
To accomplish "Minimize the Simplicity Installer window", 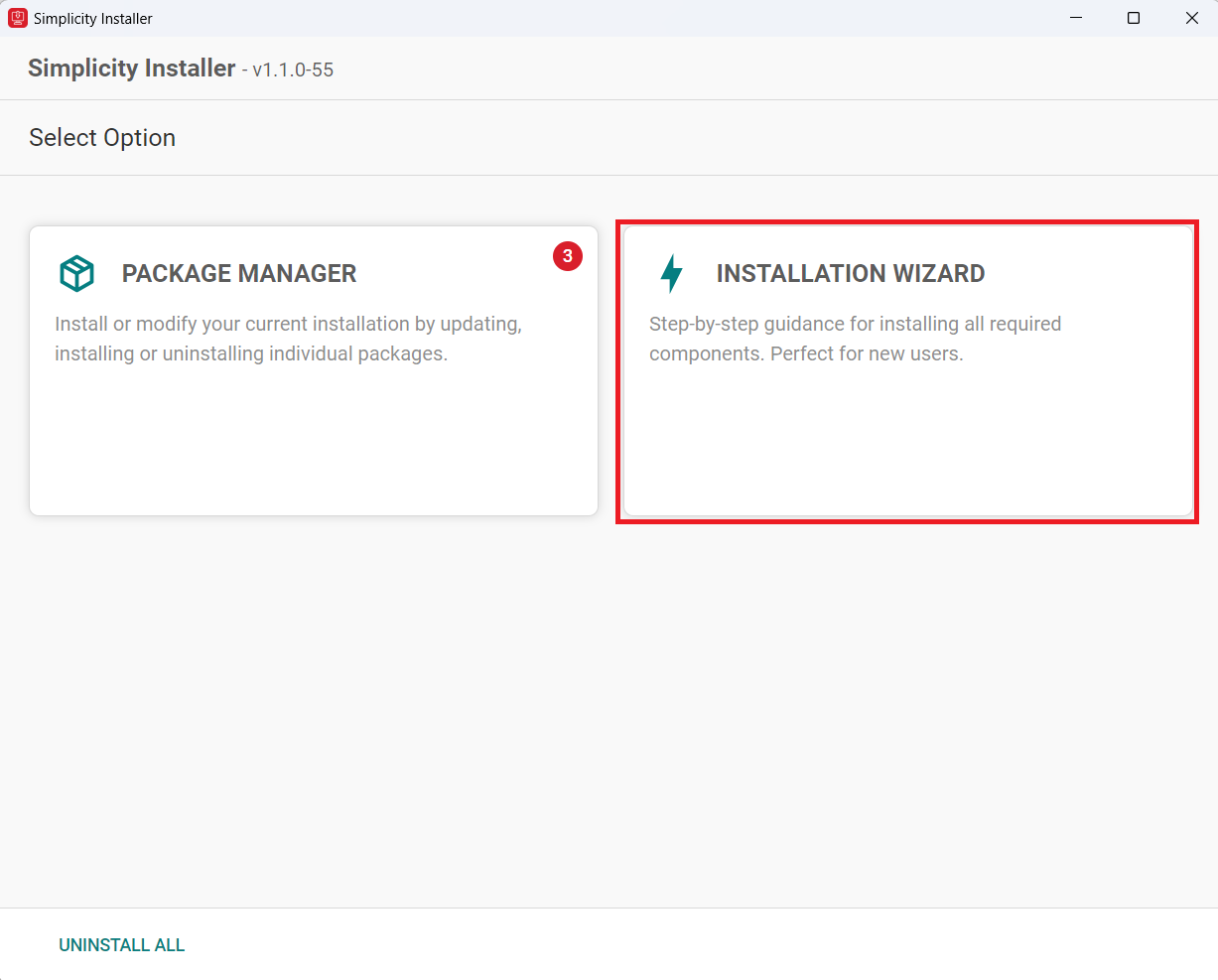I will (x=1075, y=18).
